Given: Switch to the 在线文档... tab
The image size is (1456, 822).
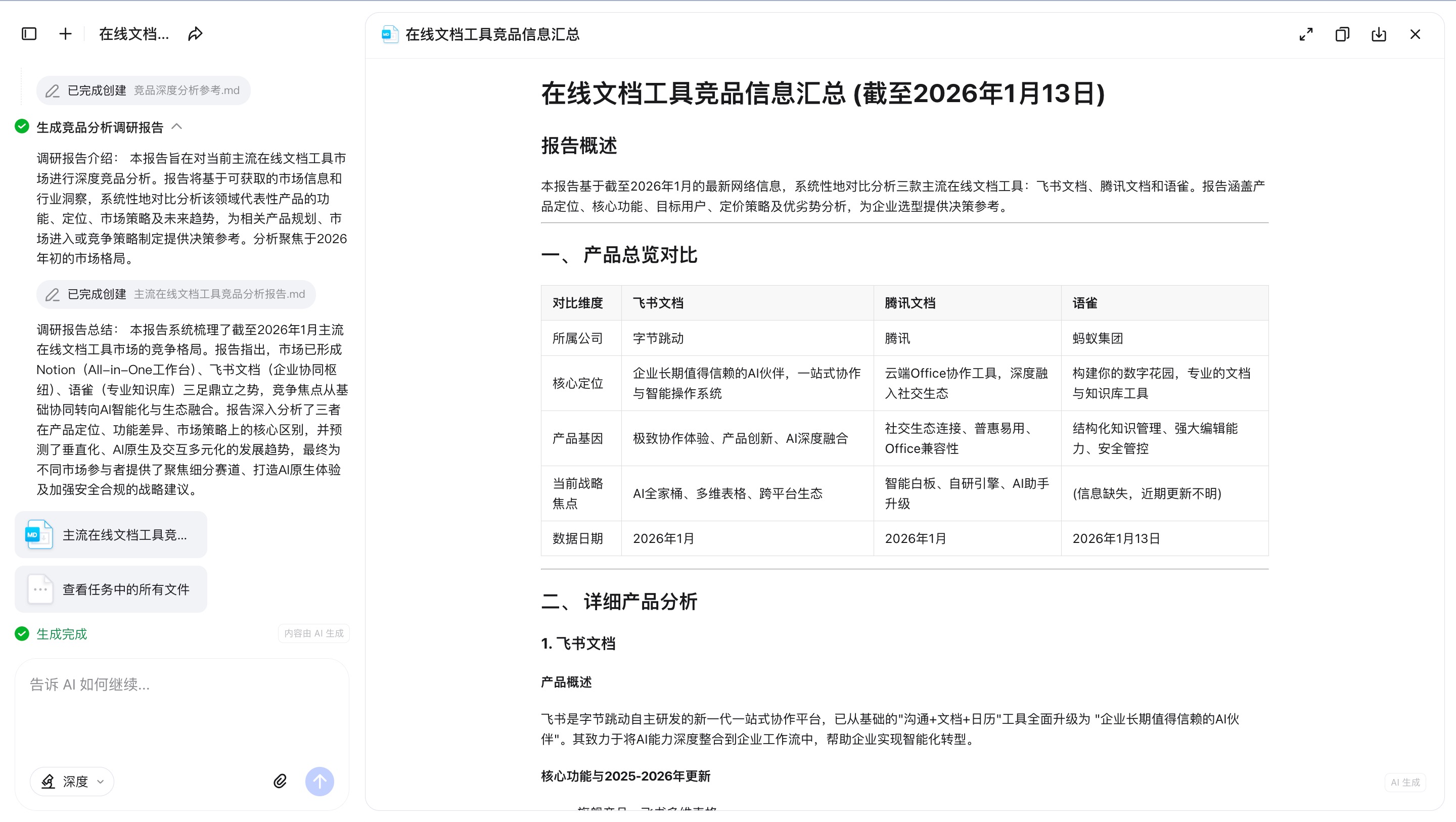Looking at the screenshot, I should click(x=133, y=34).
